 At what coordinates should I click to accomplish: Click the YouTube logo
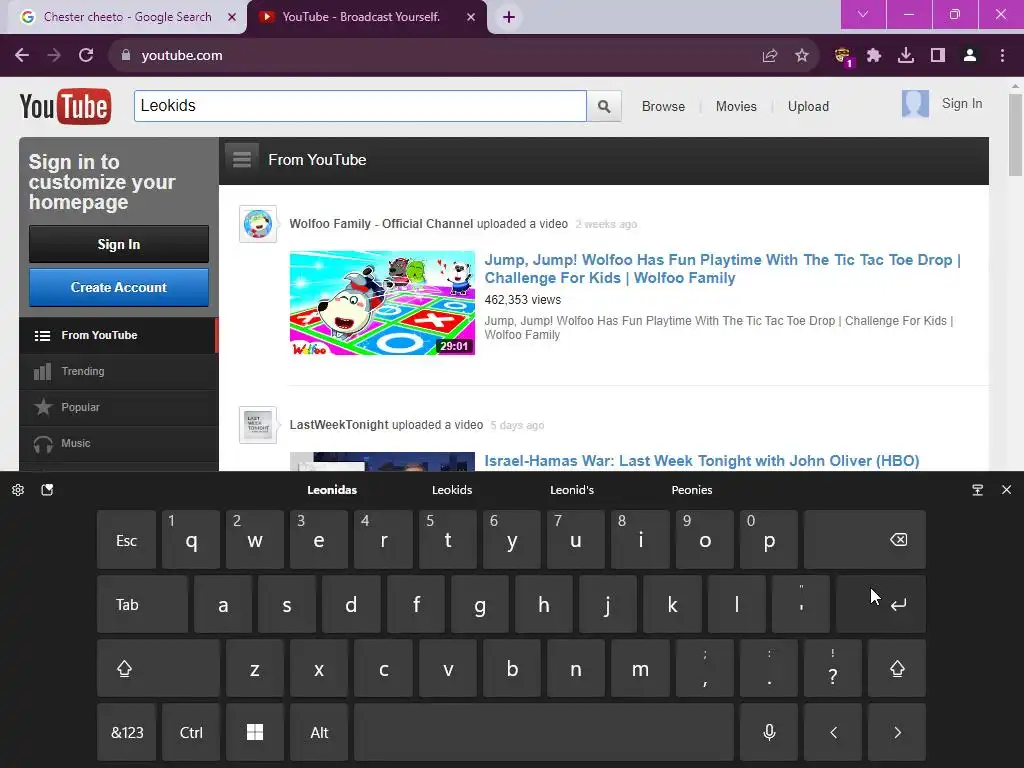click(x=65, y=106)
